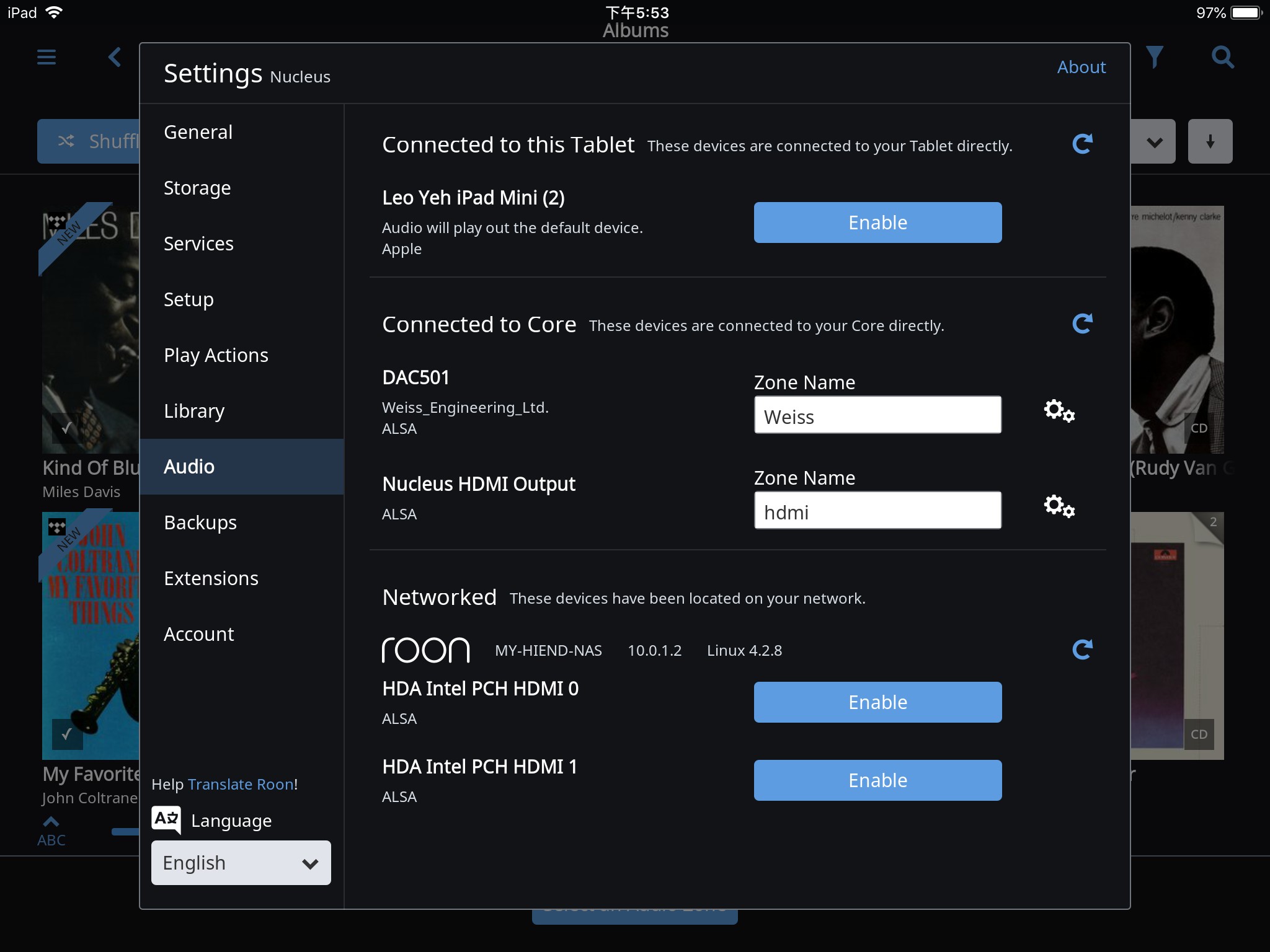
Task: Open the album filter funnel icon
Action: [x=1154, y=57]
